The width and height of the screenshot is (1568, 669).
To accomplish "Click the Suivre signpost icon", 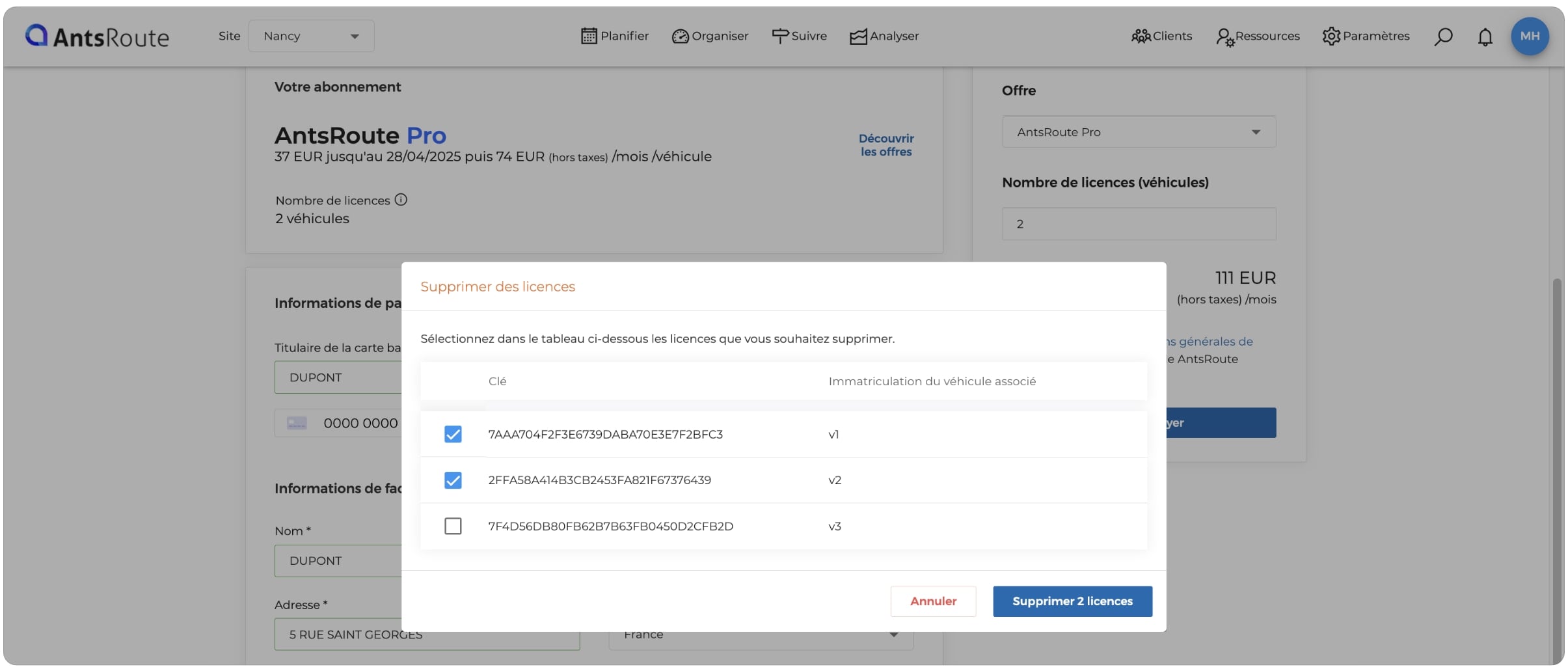I will click(780, 36).
